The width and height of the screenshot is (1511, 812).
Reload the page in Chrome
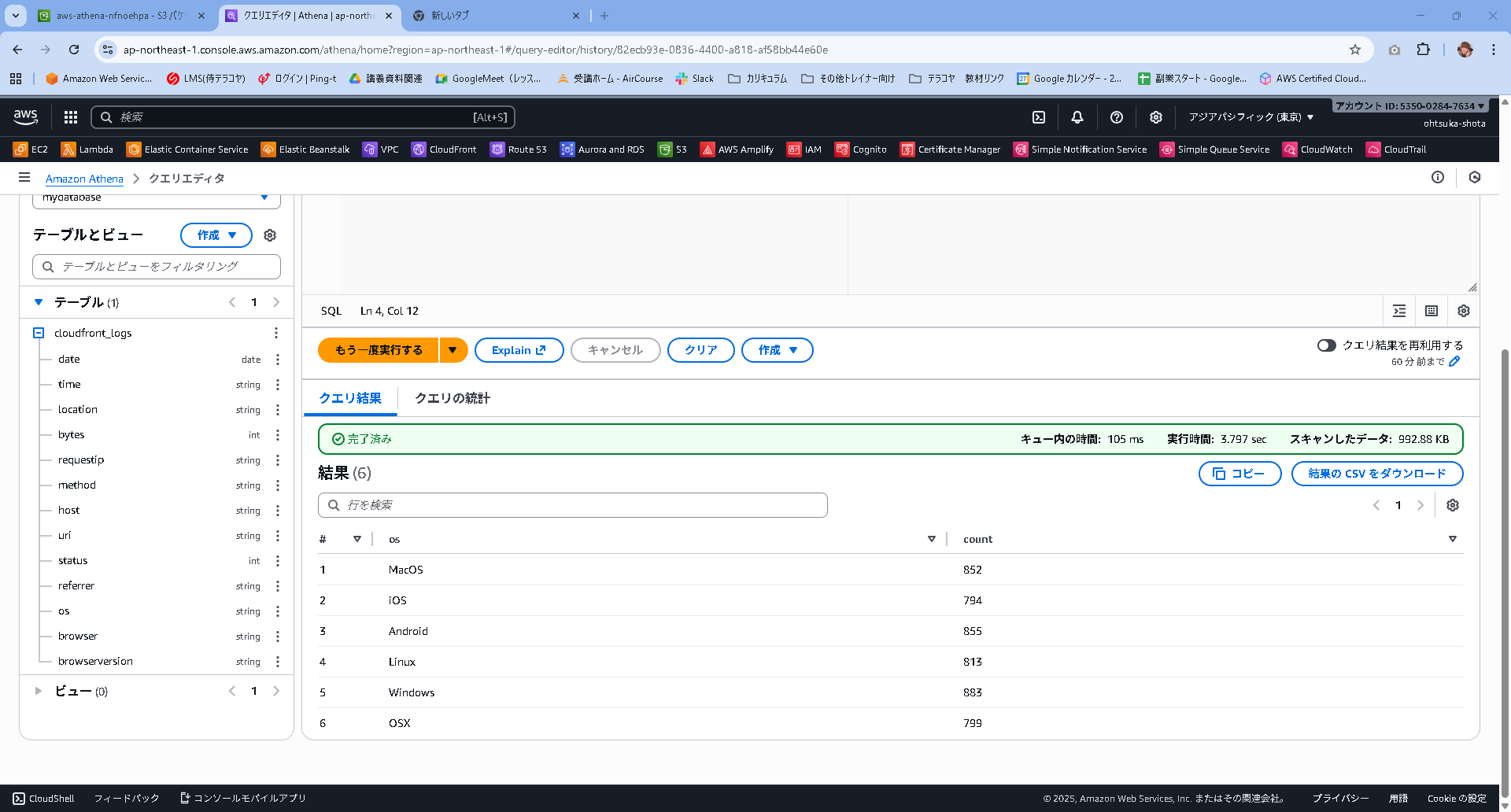click(x=74, y=50)
